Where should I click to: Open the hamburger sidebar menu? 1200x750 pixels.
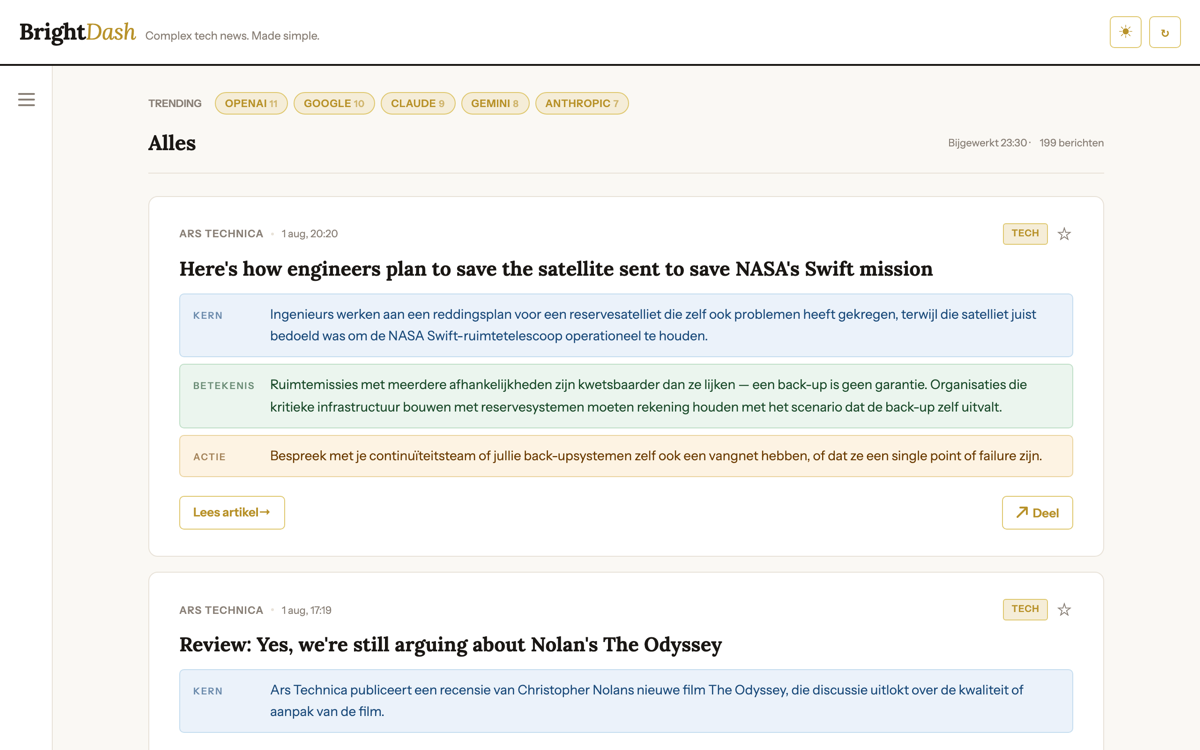(x=26, y=100)
